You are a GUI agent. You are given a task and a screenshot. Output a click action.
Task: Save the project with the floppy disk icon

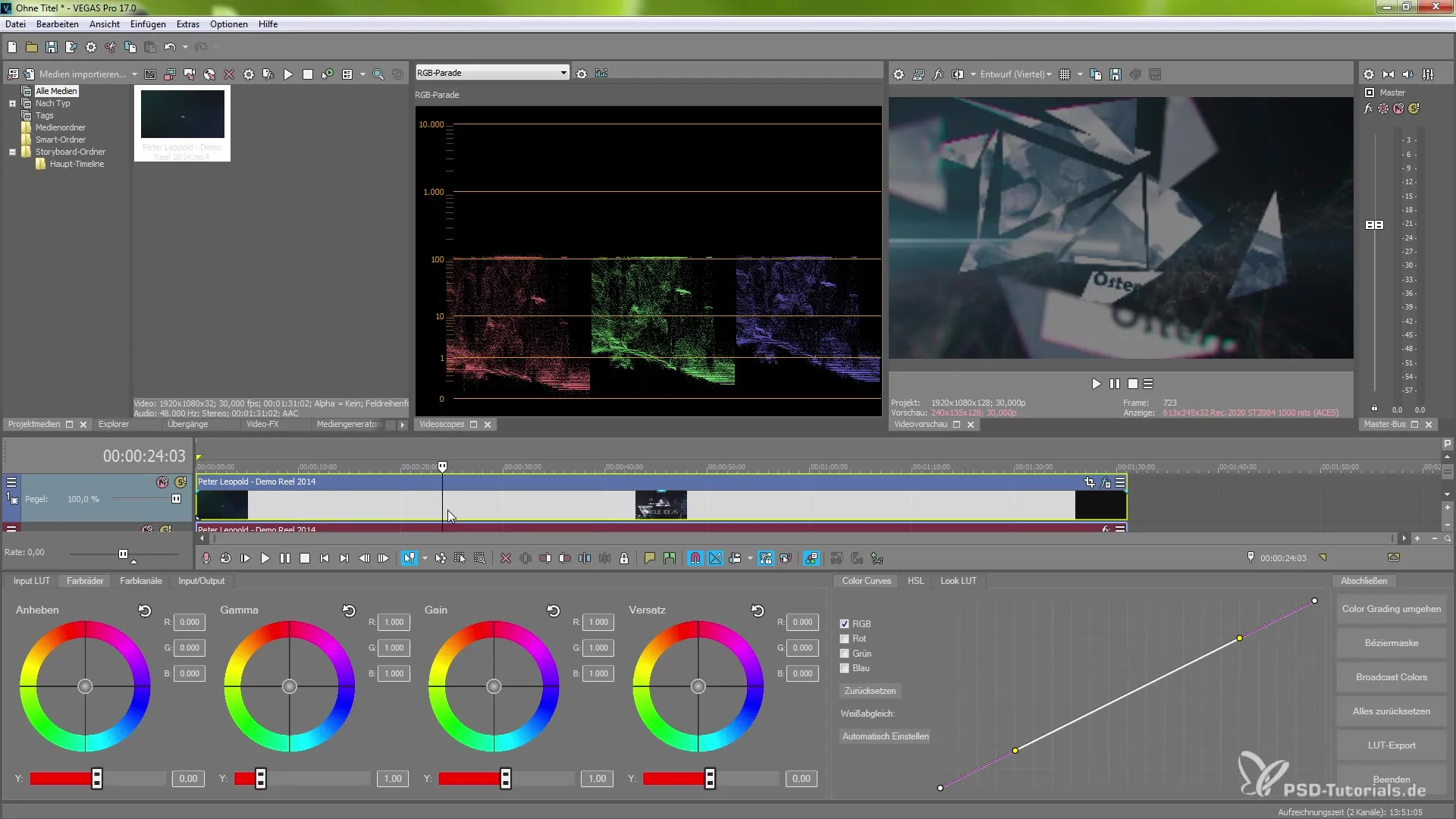(x=51, y=47)
